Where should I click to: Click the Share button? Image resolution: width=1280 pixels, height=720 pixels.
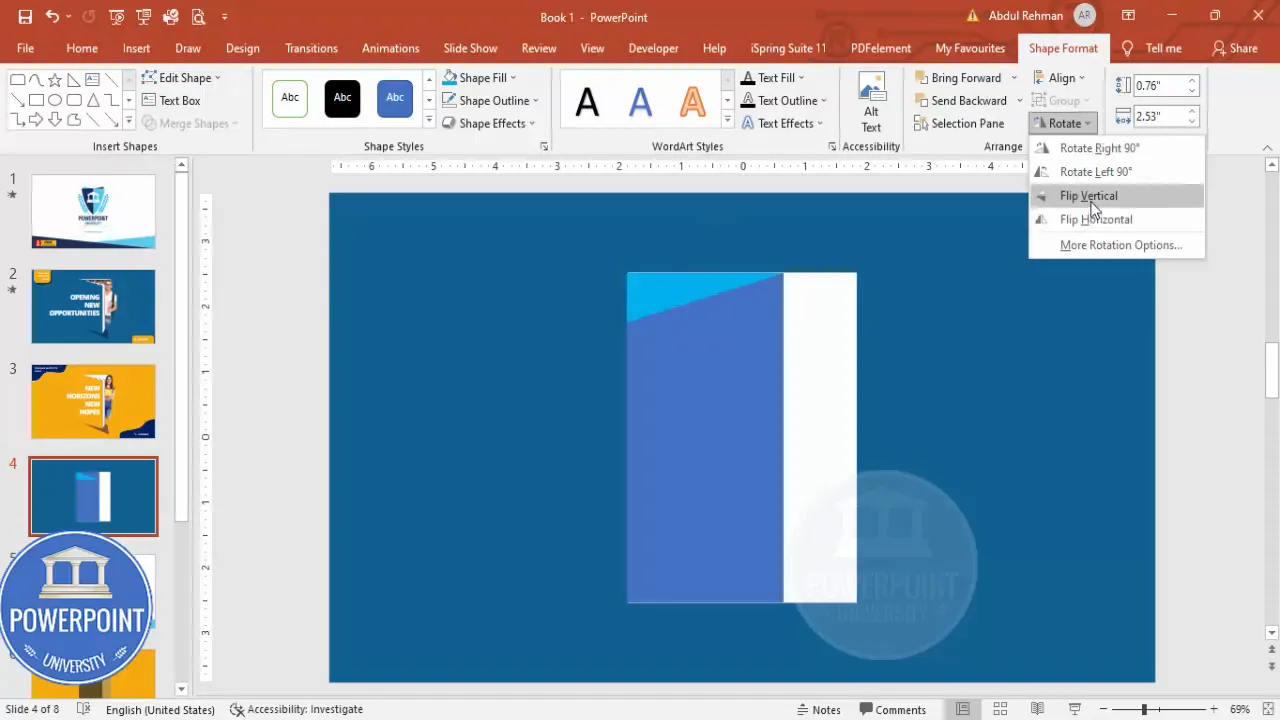[x=1235, y=48]
